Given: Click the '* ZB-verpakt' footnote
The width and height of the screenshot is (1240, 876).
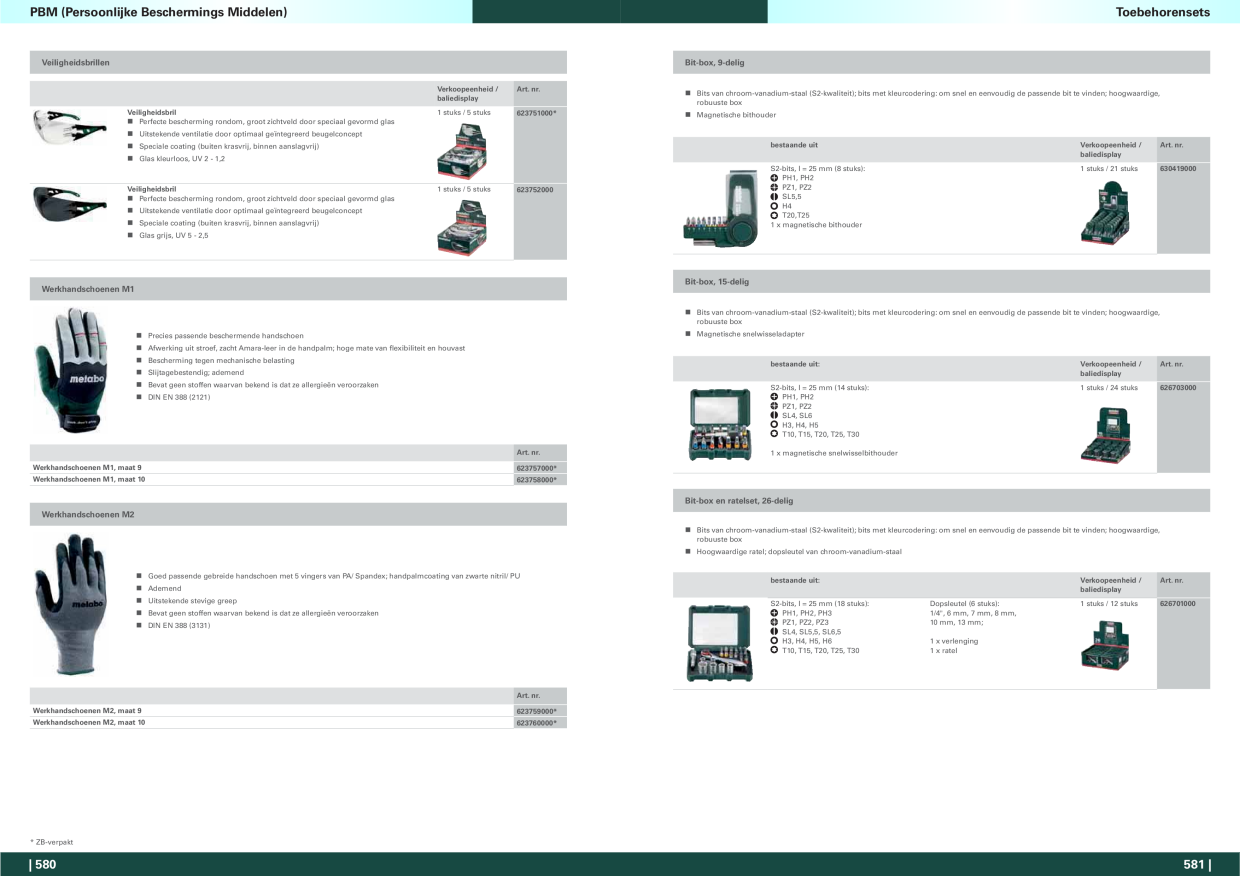Looking at the screenshot, I should pyautogui.click(x=51, y=842).
